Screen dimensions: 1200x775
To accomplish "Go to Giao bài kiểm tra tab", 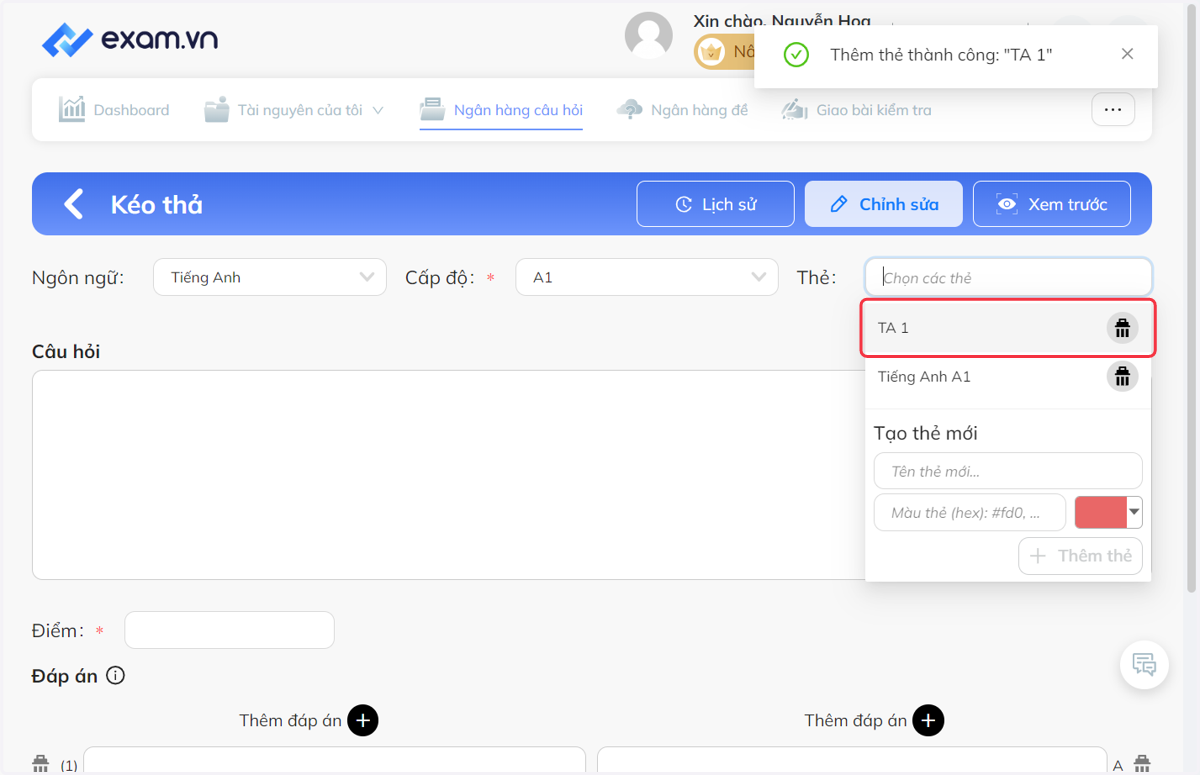I will 856,110.
